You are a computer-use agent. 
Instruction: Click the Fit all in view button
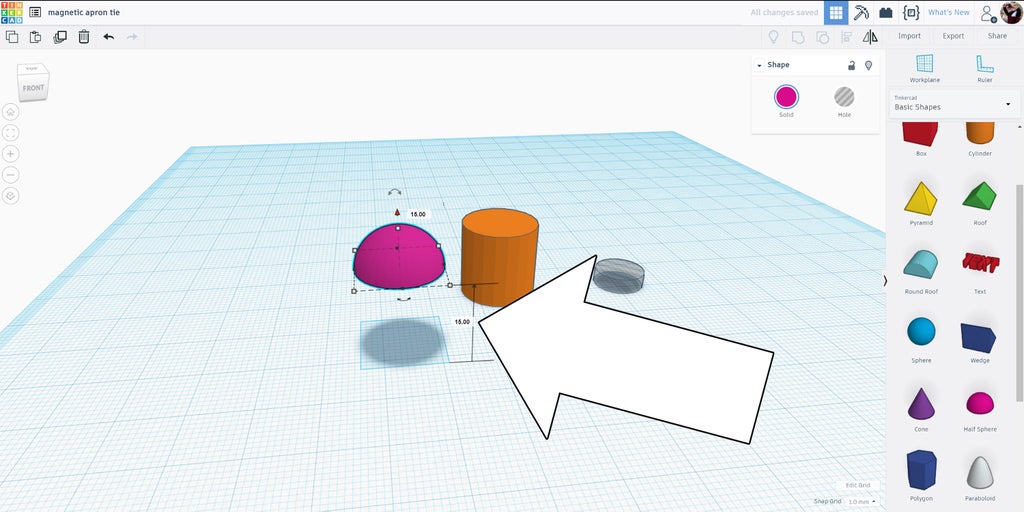[10, 133]
